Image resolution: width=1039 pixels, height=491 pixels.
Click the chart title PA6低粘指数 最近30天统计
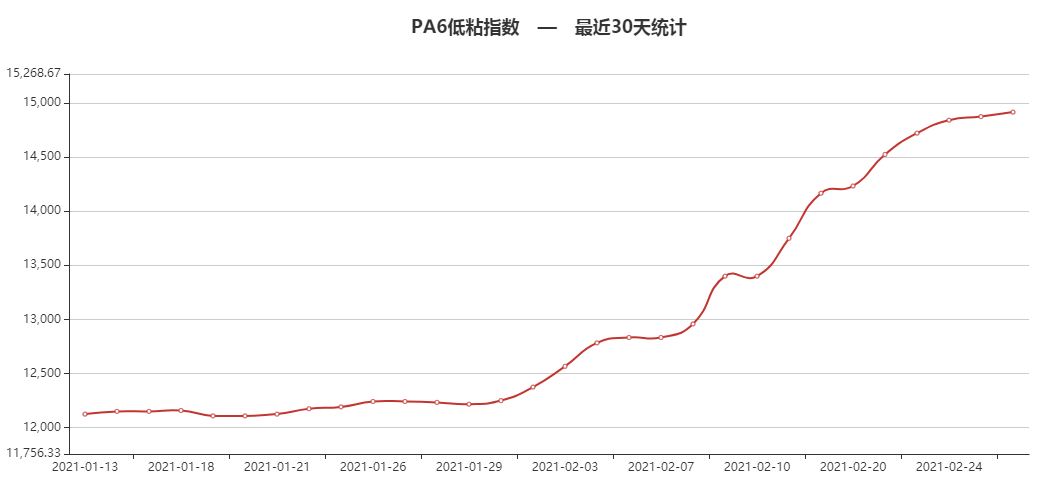coord(548,28)
